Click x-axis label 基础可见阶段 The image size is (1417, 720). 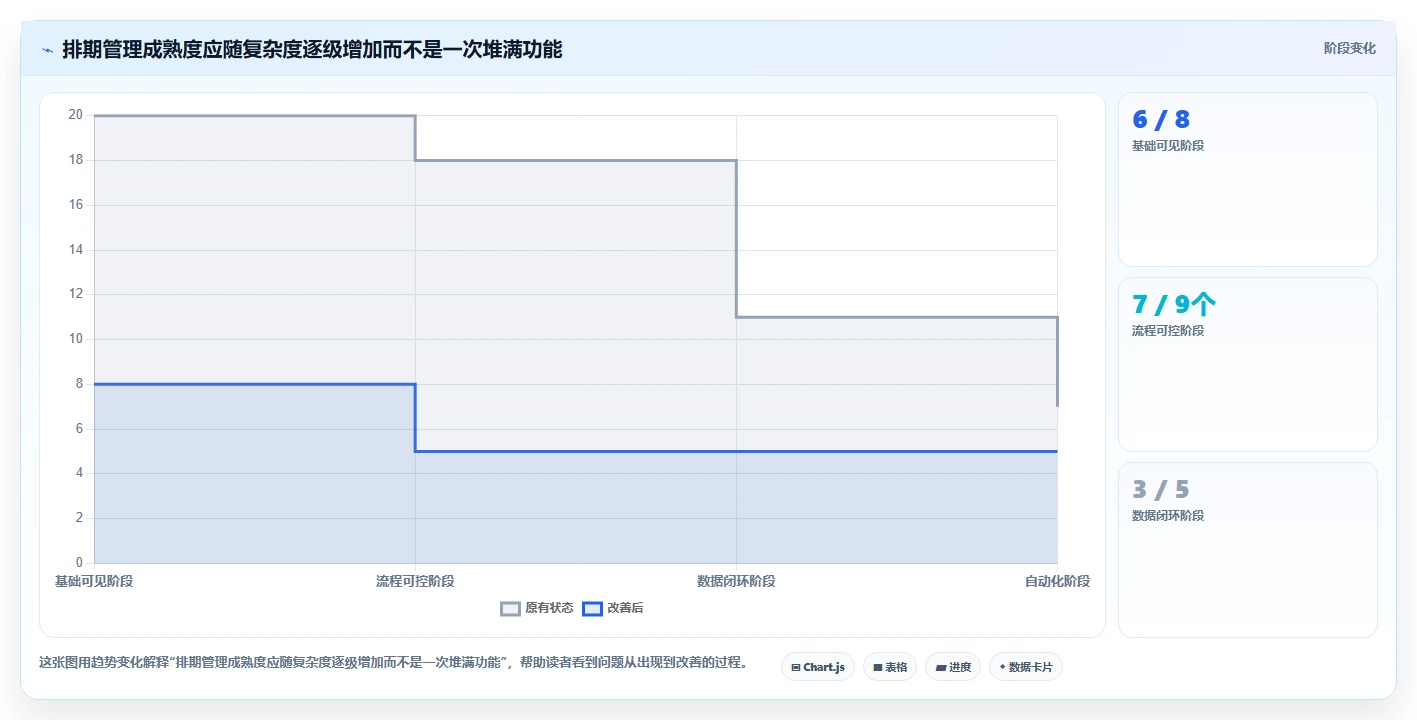(x=94, y=581)
